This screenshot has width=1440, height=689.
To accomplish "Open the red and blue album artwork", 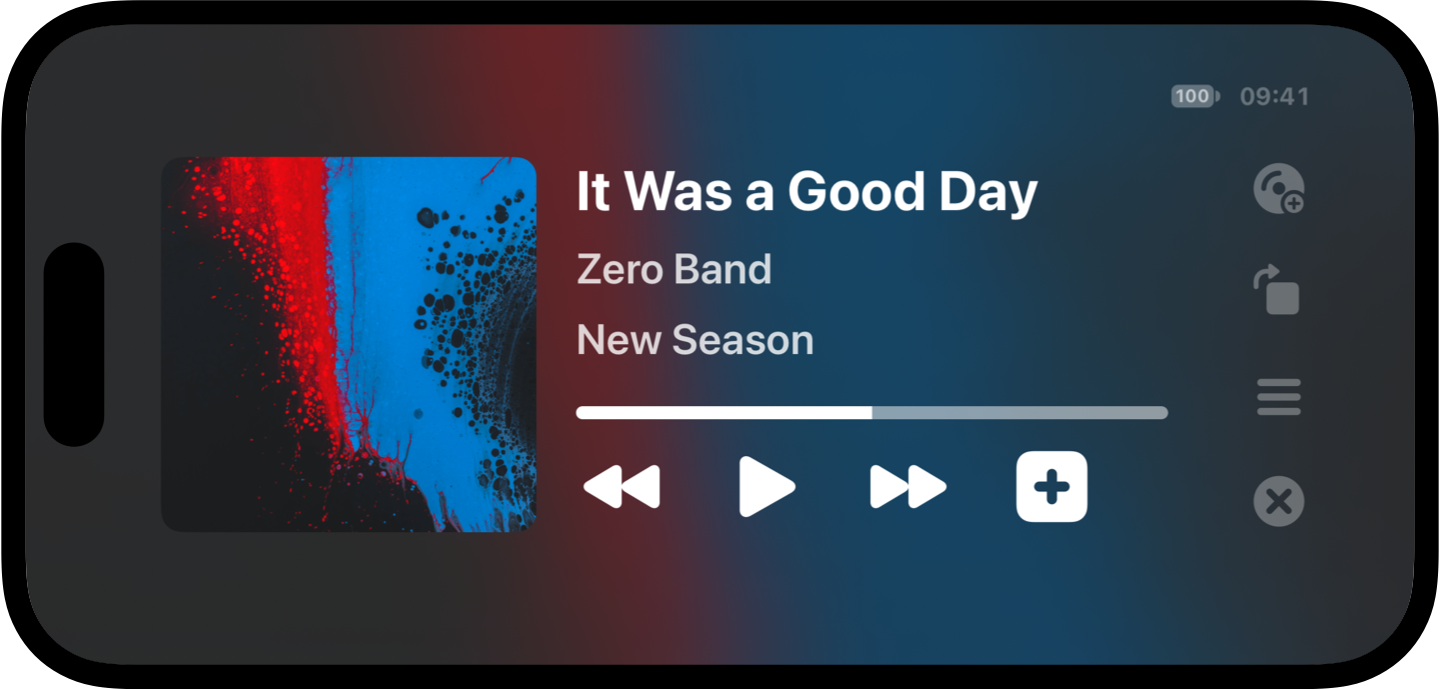I will click(x=349, y=344).
